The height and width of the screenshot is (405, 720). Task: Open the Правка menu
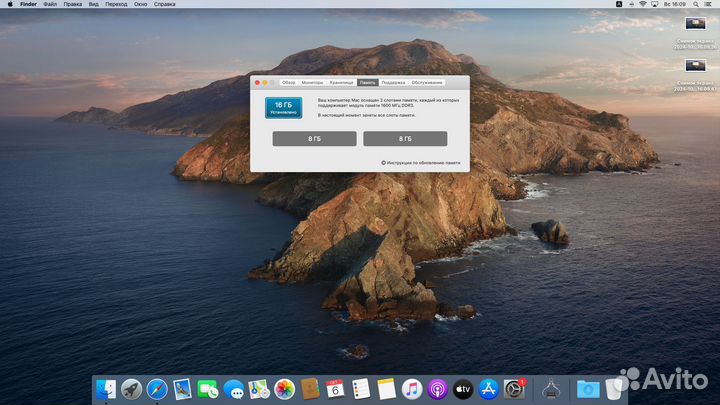[73, 4]
